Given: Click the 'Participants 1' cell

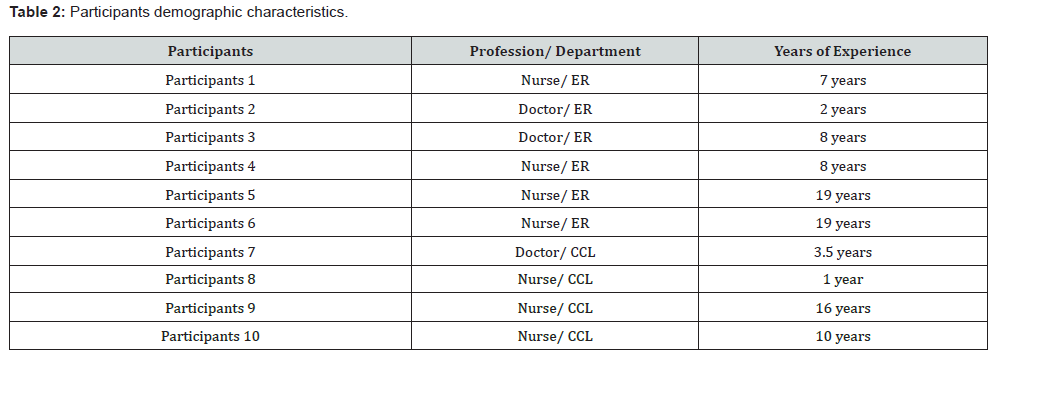Looking at the screenshot, I should click(210, 80).
